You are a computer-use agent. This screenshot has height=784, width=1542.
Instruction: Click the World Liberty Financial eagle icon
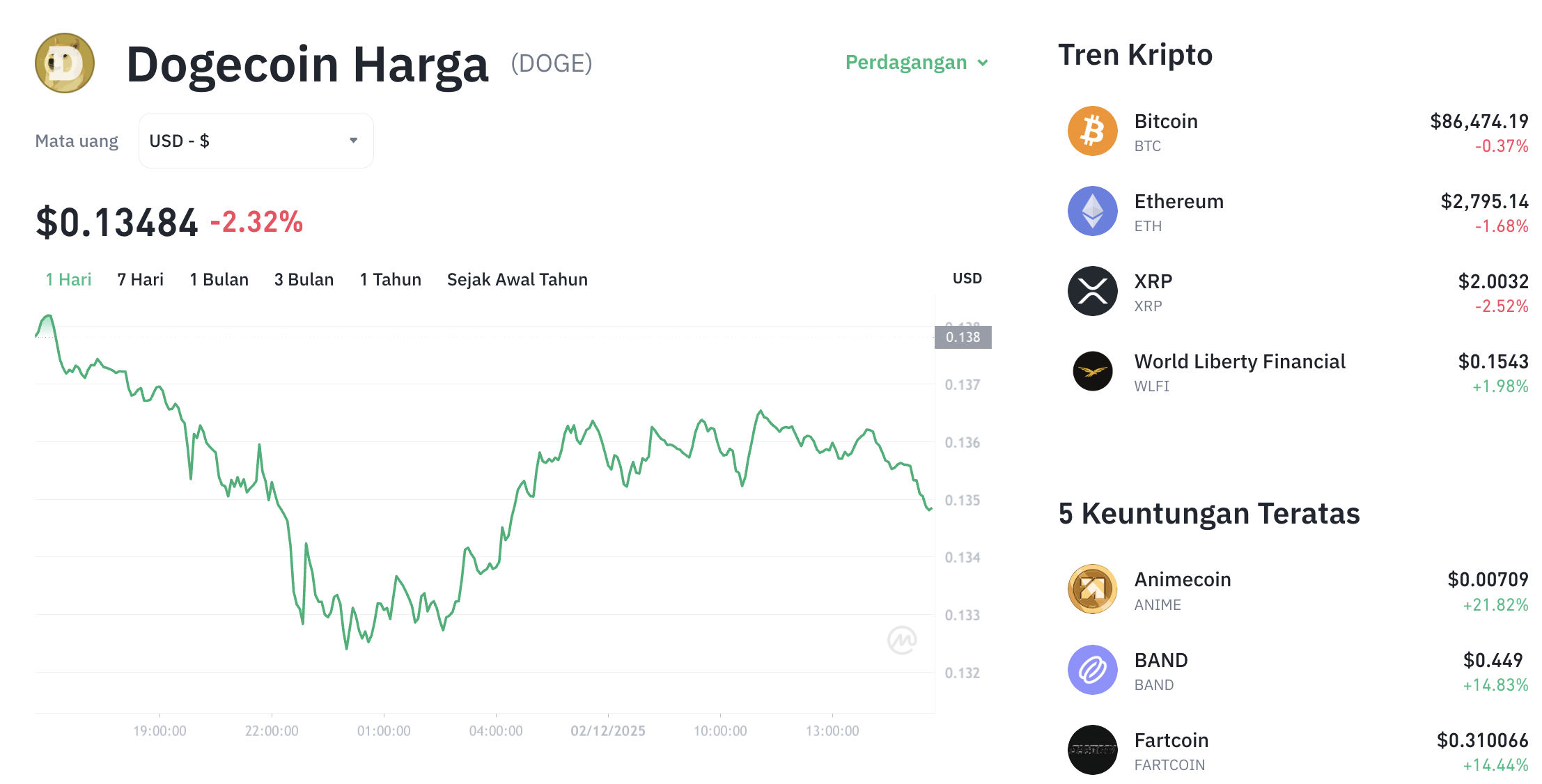(x=1092, y=371)
